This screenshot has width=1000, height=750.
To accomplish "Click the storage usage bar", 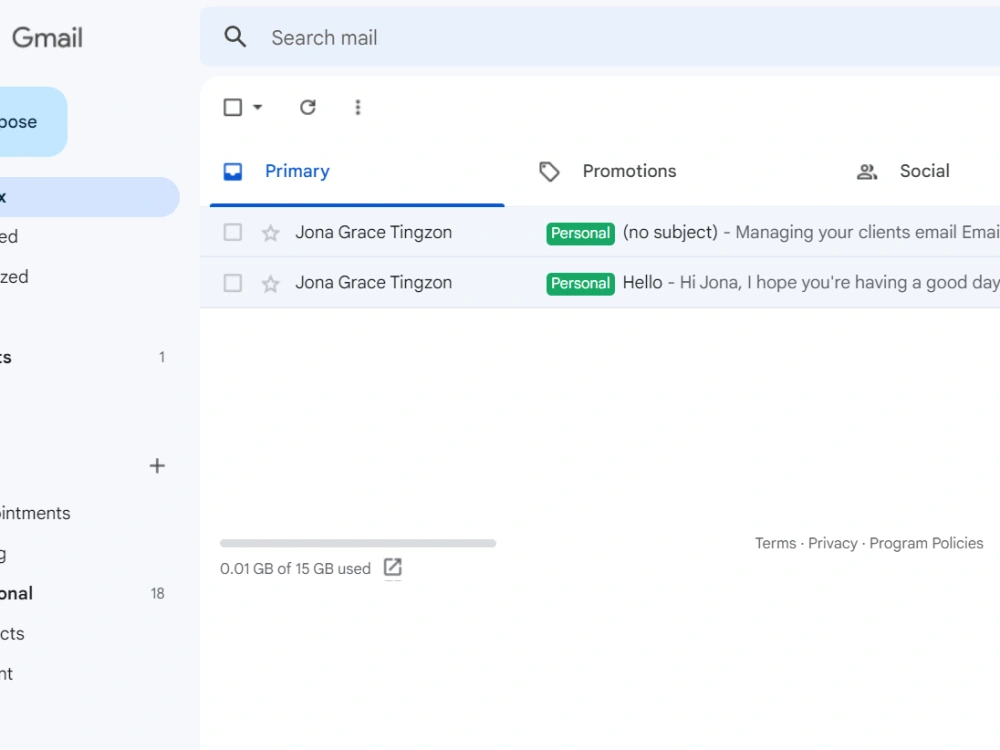I will (x=358, y=543).
